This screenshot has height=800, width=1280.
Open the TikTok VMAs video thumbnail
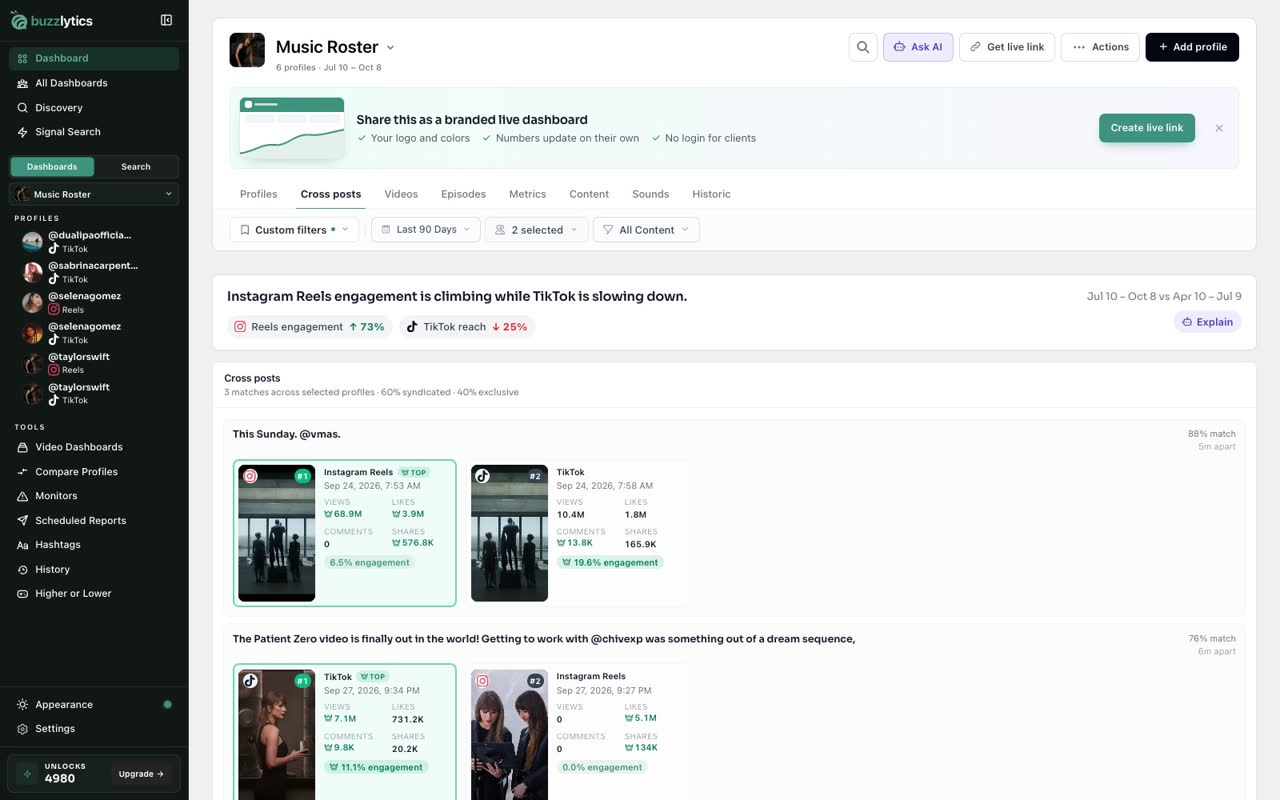click(x=510, y=533)
